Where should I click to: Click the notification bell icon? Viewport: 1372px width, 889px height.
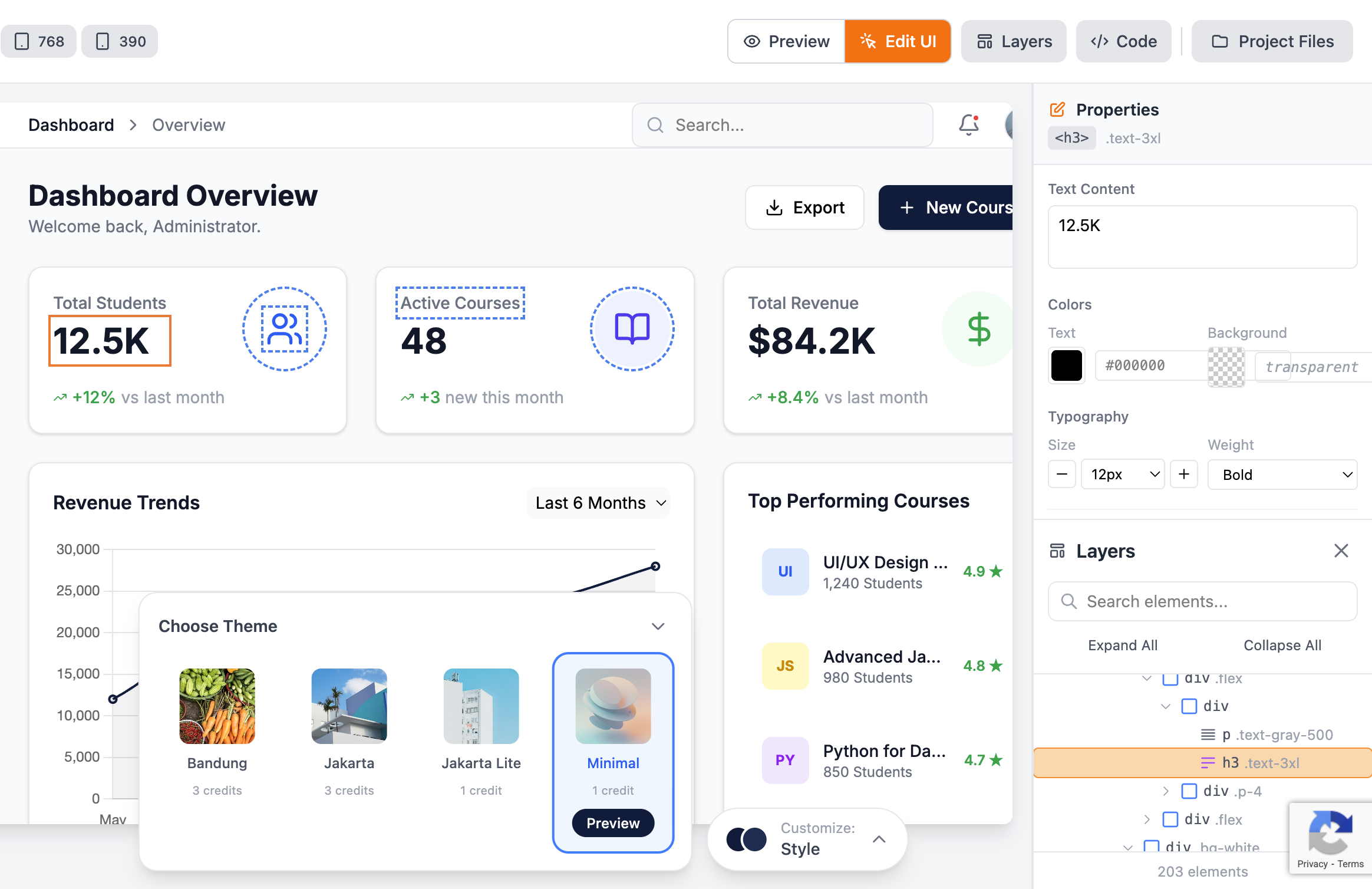tap(968, 125)
